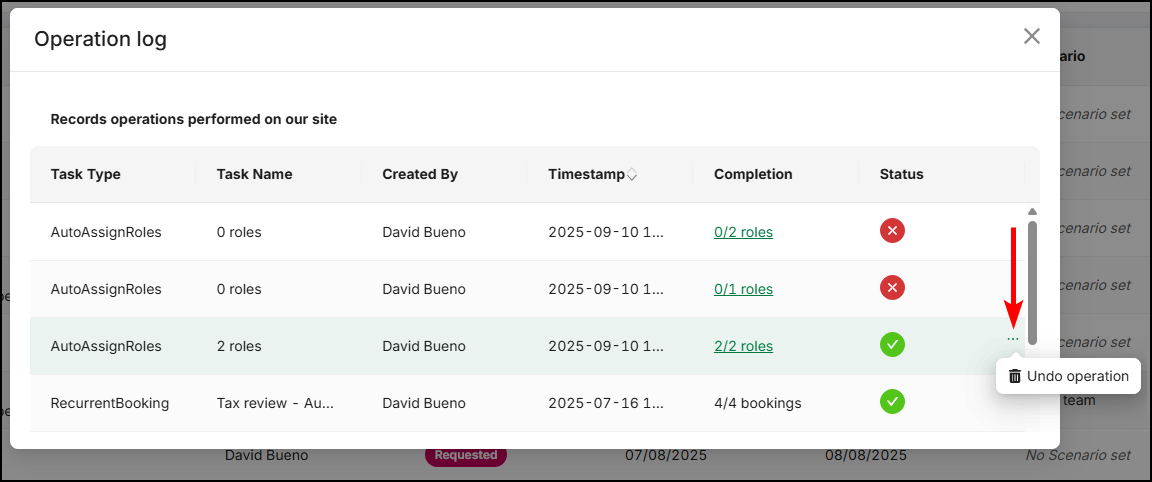Click scrollbar up arrow in the log table
The height and width of the screenshot is (482, 1152).
coord(1032,212)
